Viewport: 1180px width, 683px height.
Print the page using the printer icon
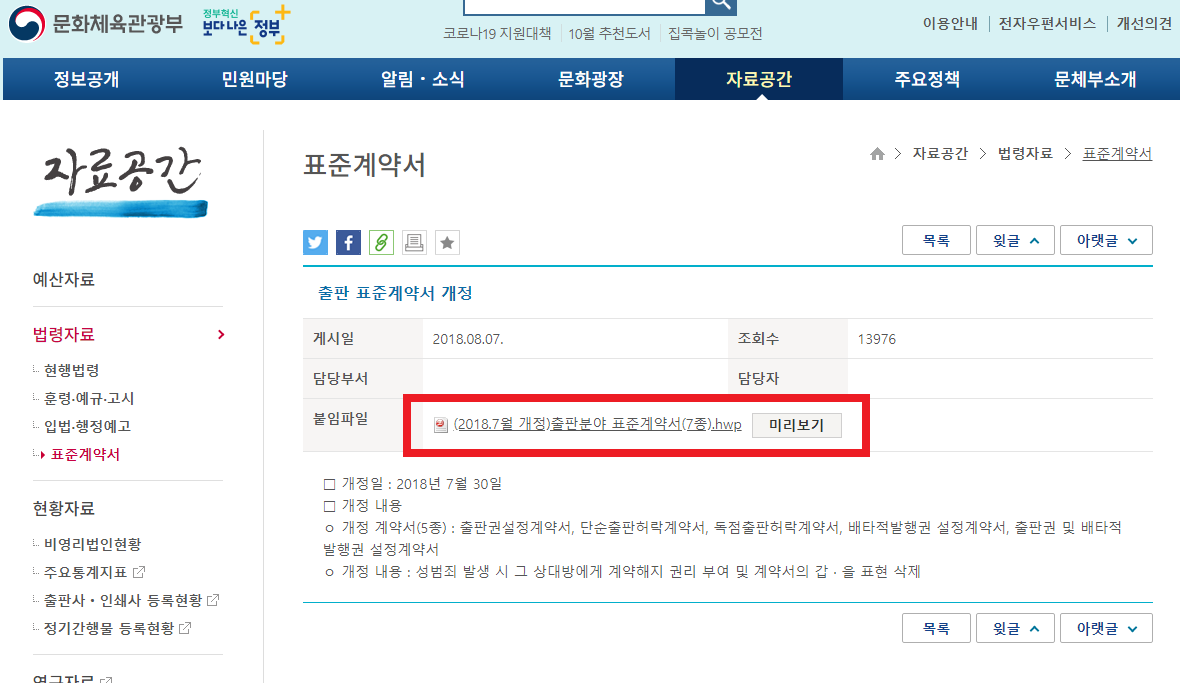(413, 242)
